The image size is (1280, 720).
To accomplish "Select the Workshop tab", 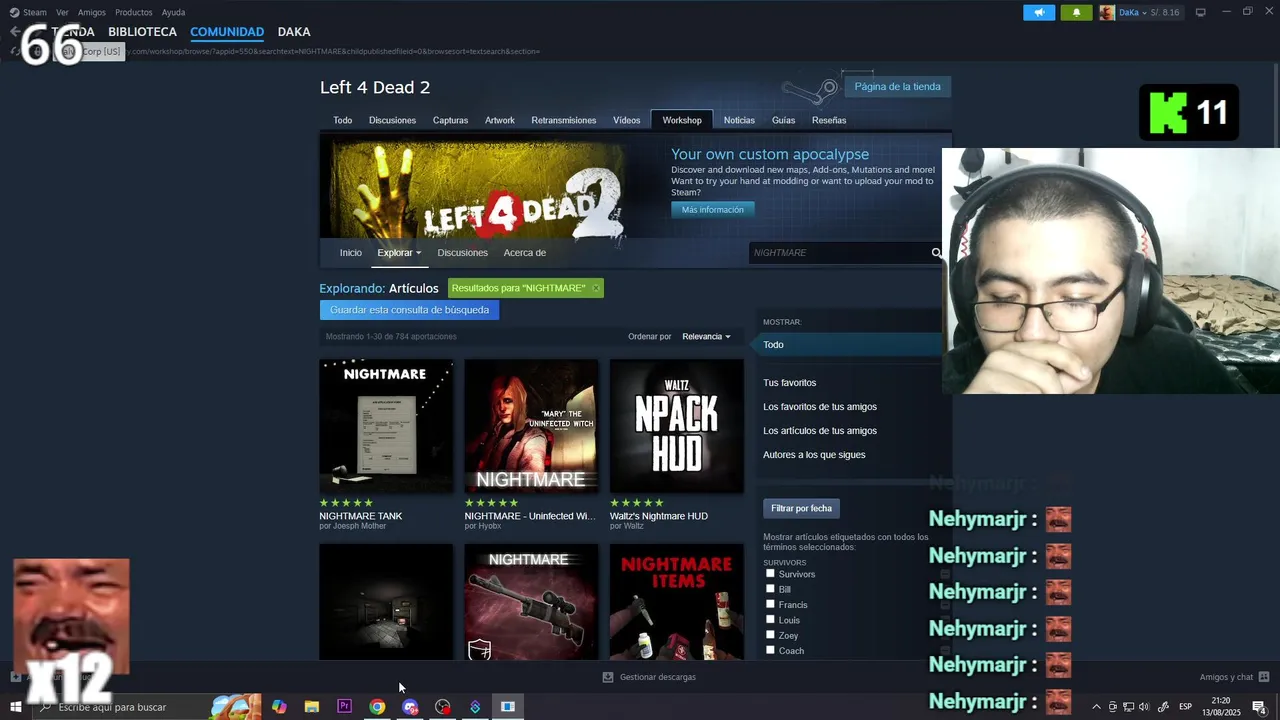I will click(682, 120).
